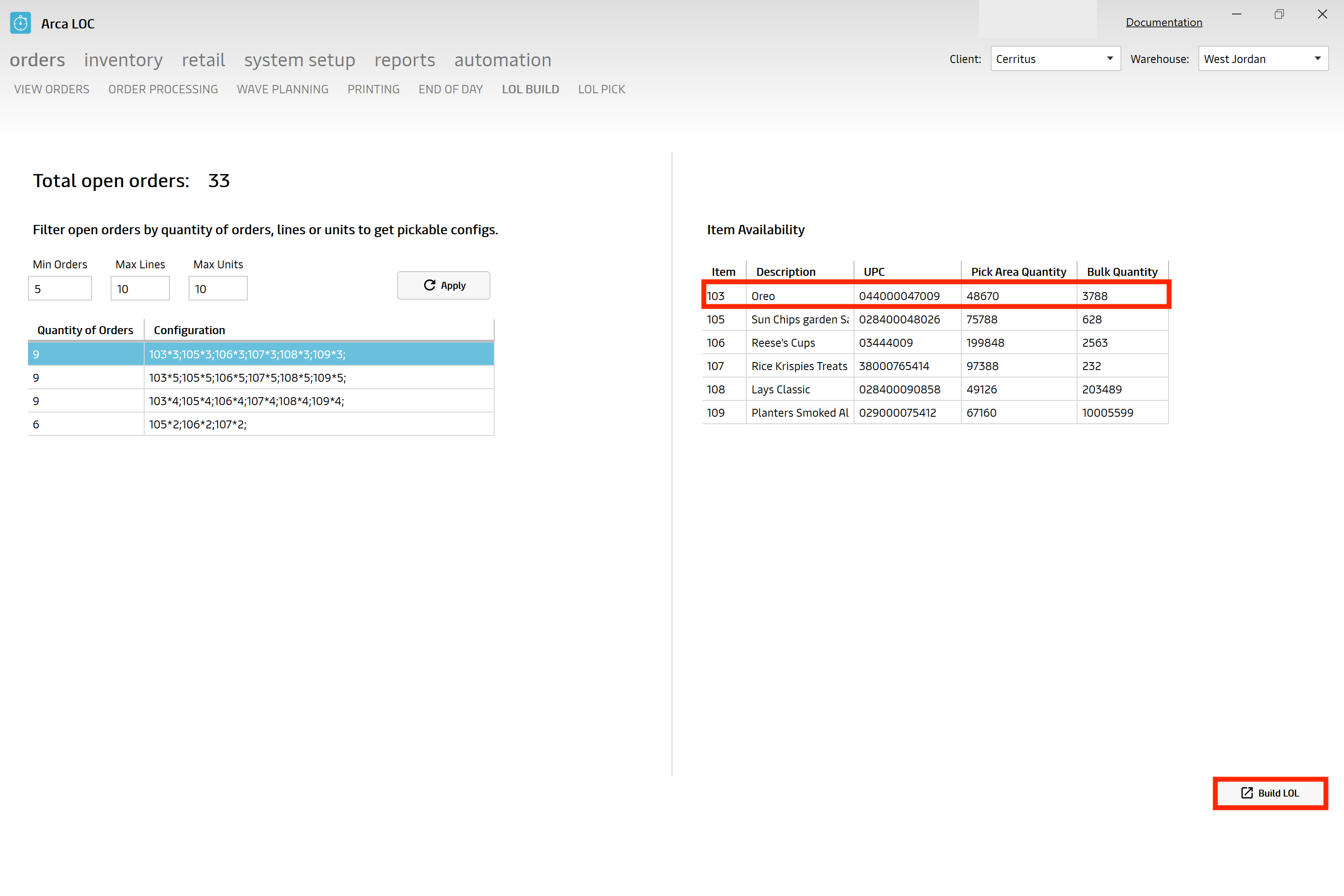This screenshot has width=1344, height=896.
Task: Click inside the Max Lines field
Action: pyautogui.click(x=140, y=288)
